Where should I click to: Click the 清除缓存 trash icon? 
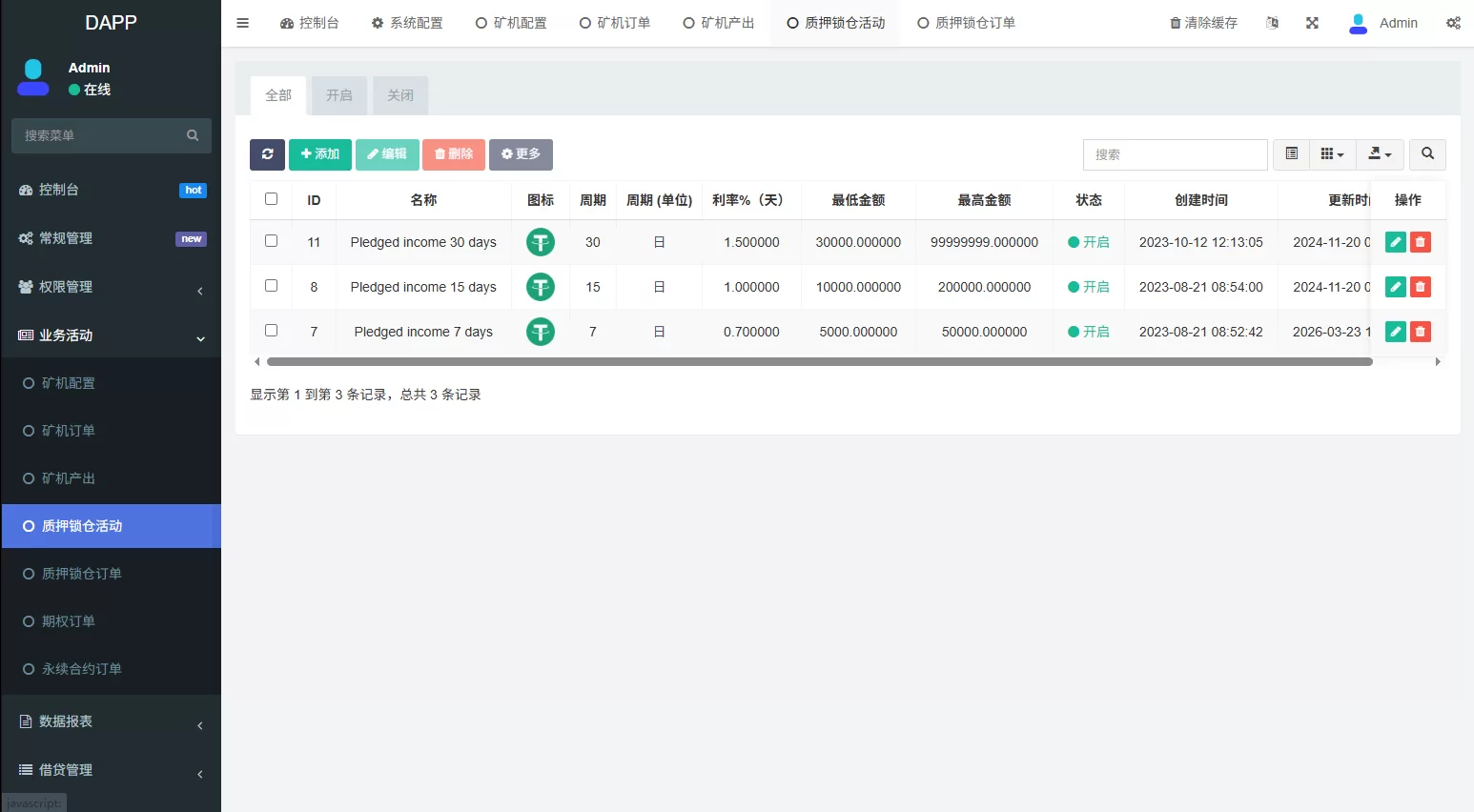1177,22
